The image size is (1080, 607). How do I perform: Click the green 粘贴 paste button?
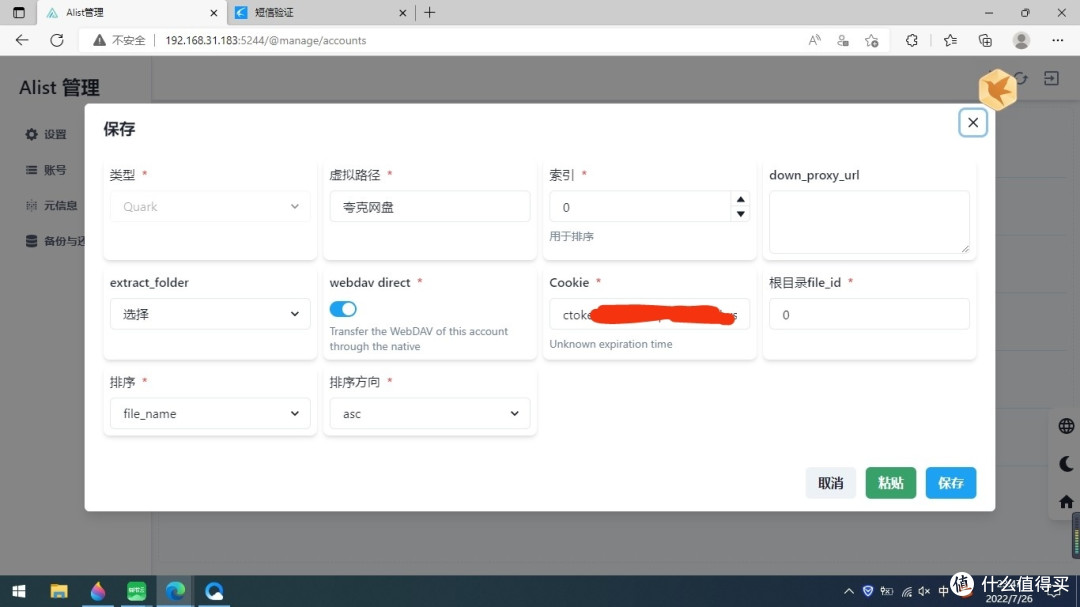pyautogui.click(x=890, y=483)
